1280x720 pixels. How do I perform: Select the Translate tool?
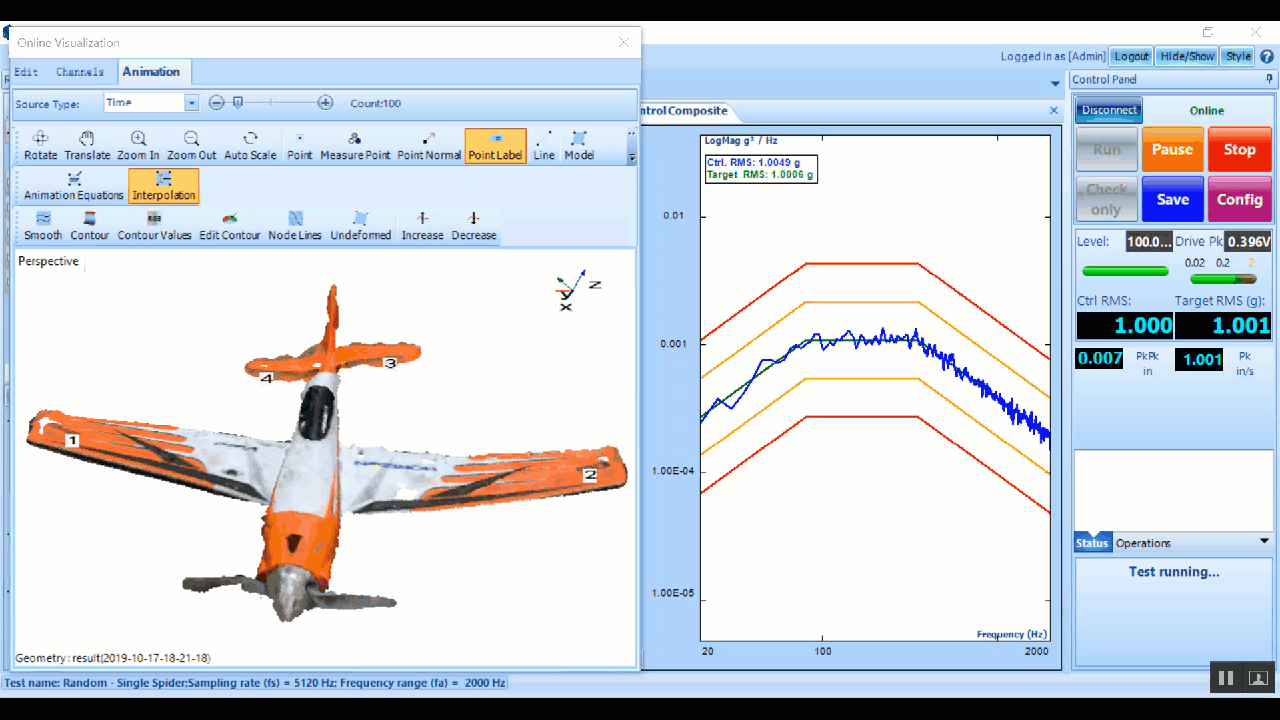click(88, 145)
